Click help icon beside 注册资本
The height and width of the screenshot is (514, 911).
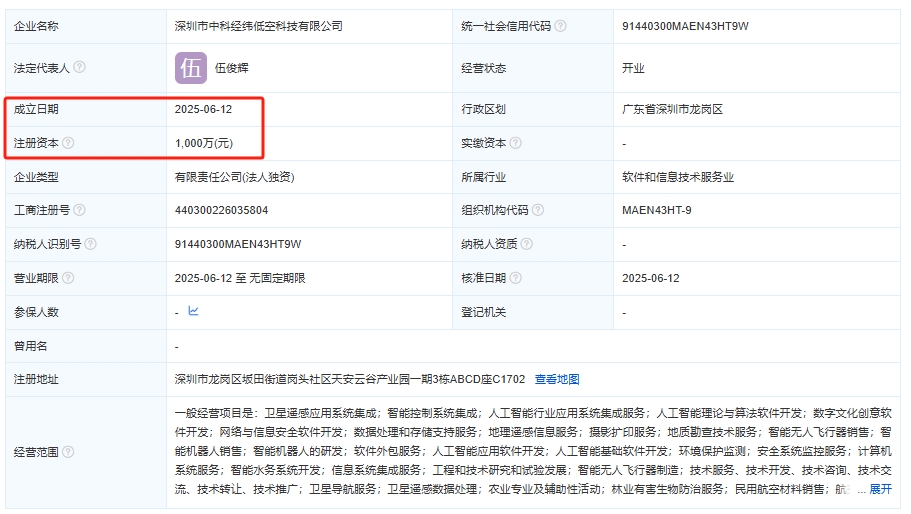tap(68, 143)
